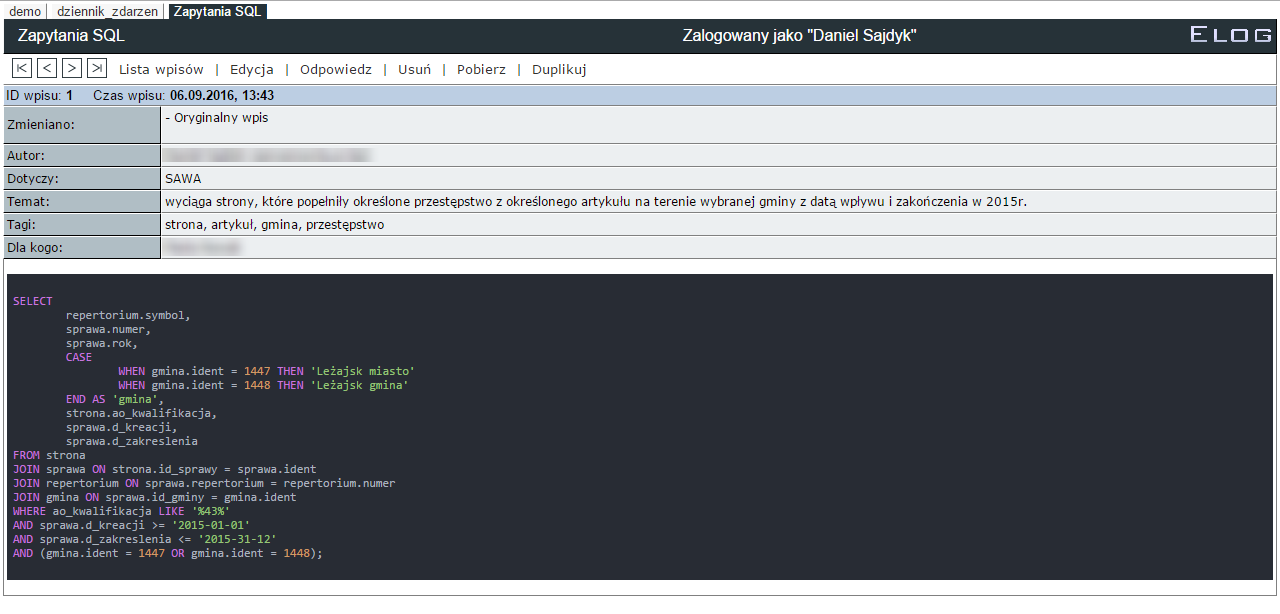Click Pobierz to download entry
Screen dimensions: 1280x614
click(481, 70)
